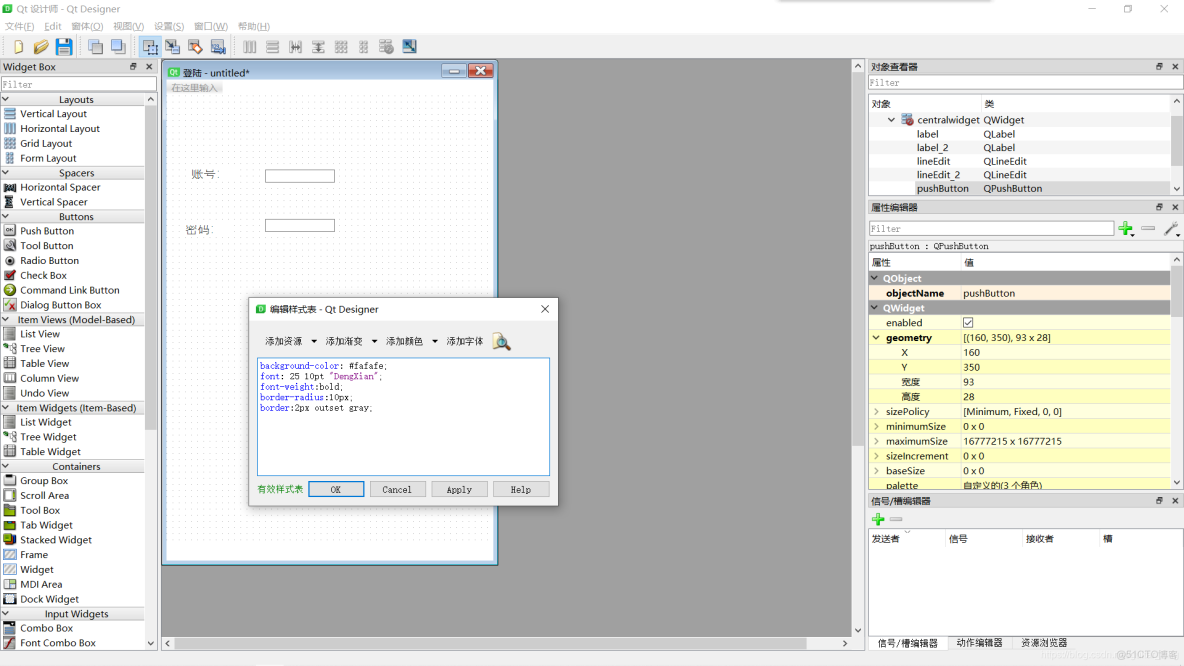Viewport: 1184px width, 666px height.
Task: Select Edit Buddies mode toolbar icon
Action: pyautogui.click(x=195, y=46)
